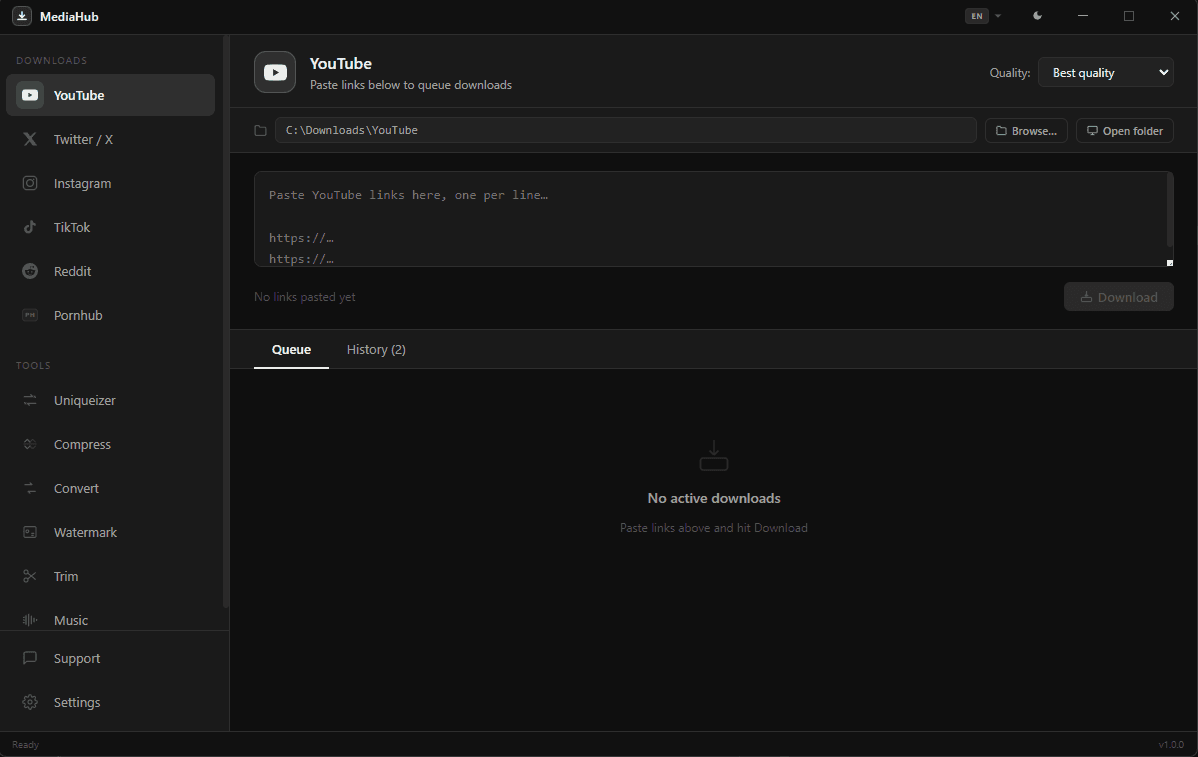Viewport: 1198px width, 757px height.
Task: Click the 'Ready' status bar text
Action: point(25,745)
